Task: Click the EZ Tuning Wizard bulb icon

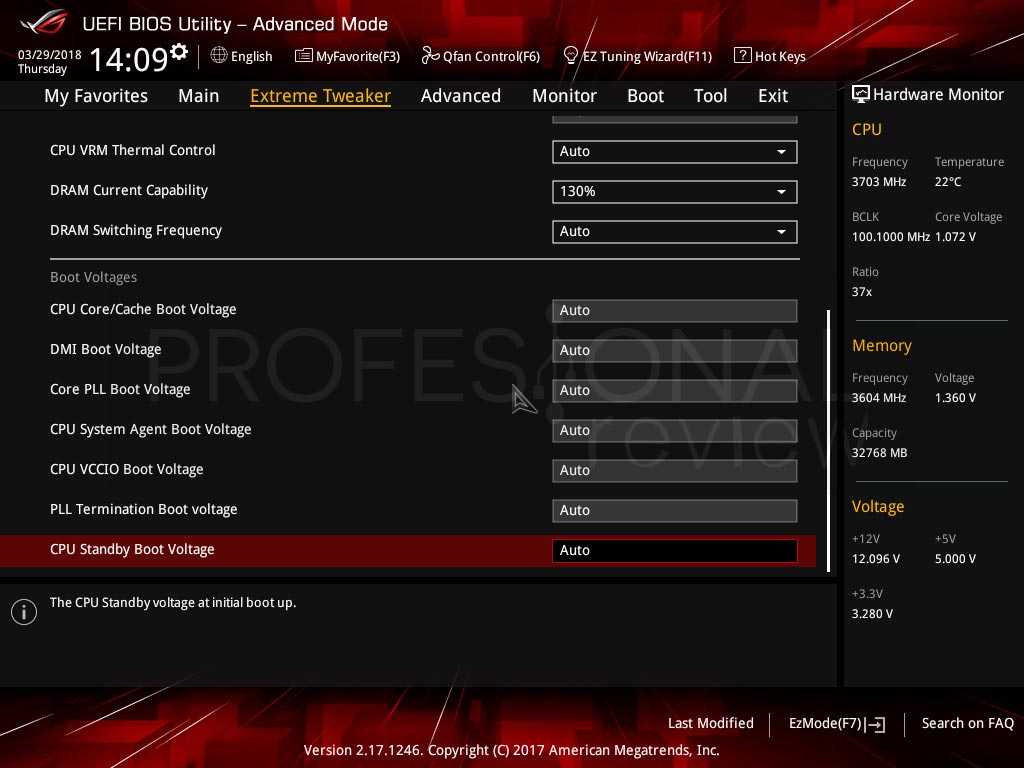Action: [x=570, y=56]
